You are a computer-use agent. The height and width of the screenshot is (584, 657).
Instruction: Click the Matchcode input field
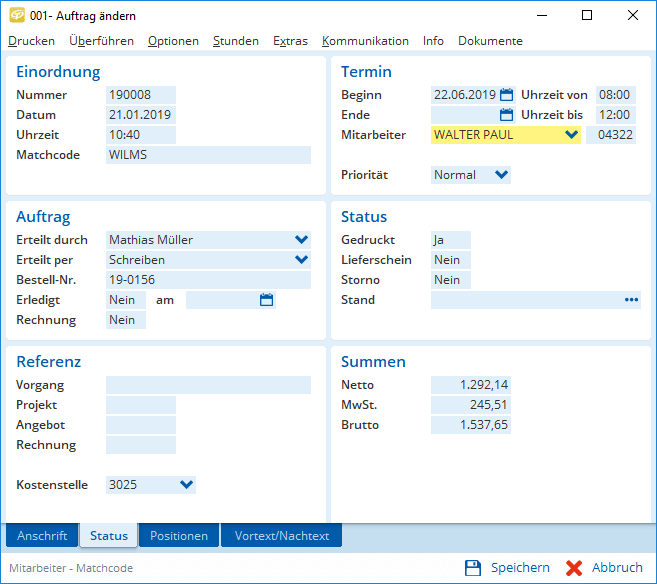208,155
